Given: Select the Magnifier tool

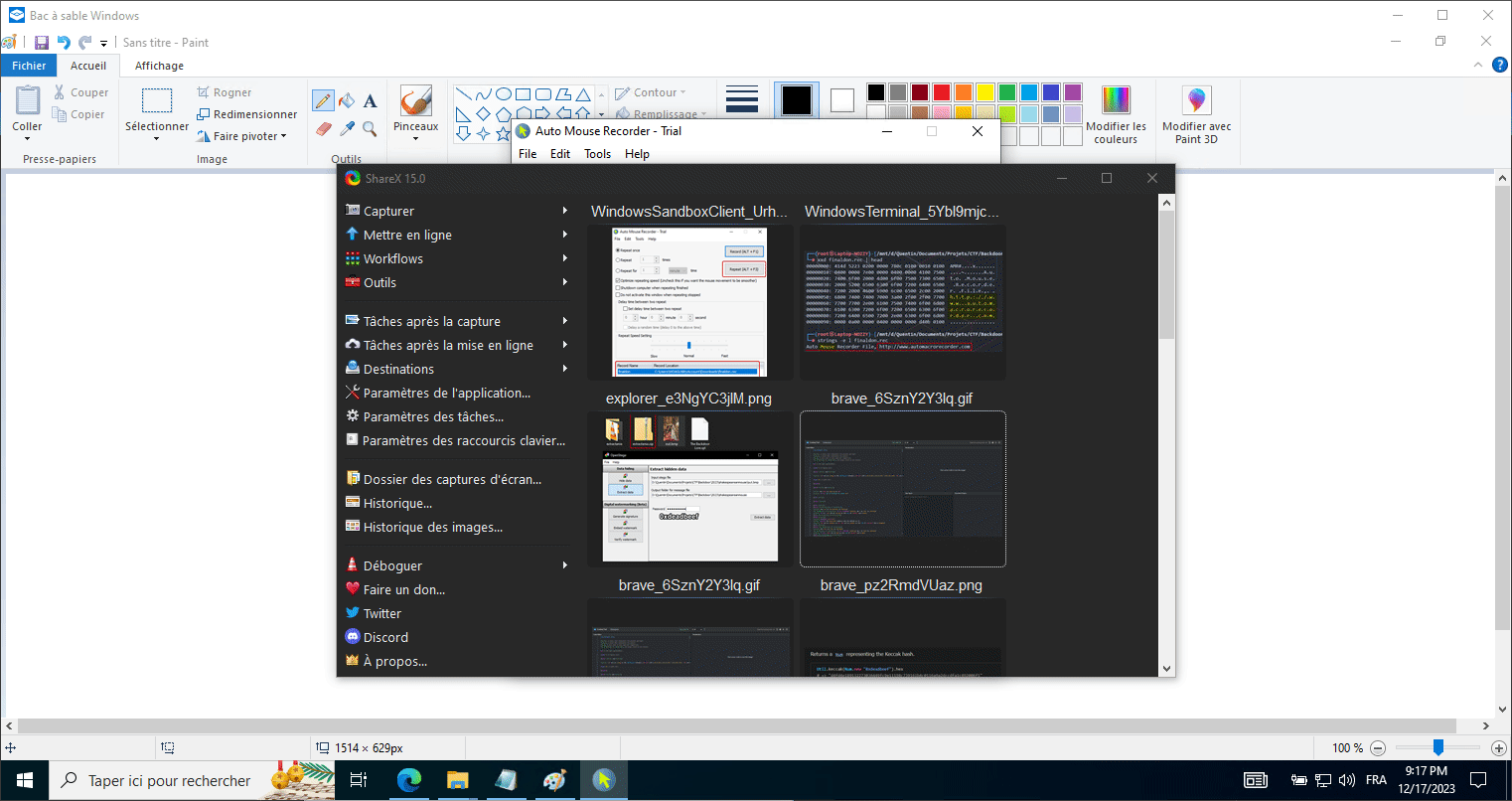Looking at the screenshot, I should [x=370, y=128].
